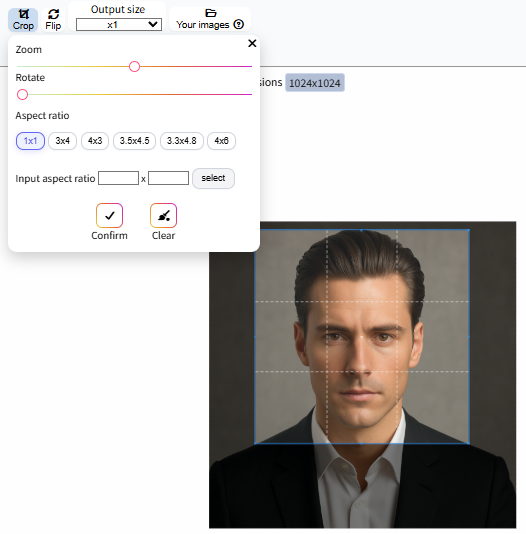Click the bottom edge crop handle
Image resolution: width=526 pixels, height=534 pixels.
(362, 443)
